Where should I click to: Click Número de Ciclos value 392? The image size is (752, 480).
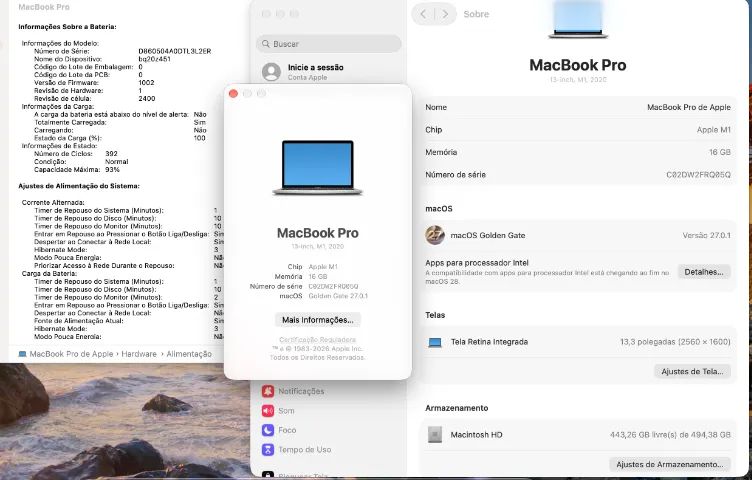[111, 154]
